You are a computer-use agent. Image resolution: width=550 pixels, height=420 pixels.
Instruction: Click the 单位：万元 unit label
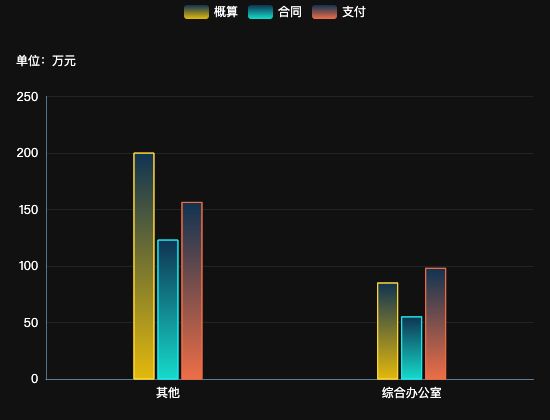click(46, 61)
